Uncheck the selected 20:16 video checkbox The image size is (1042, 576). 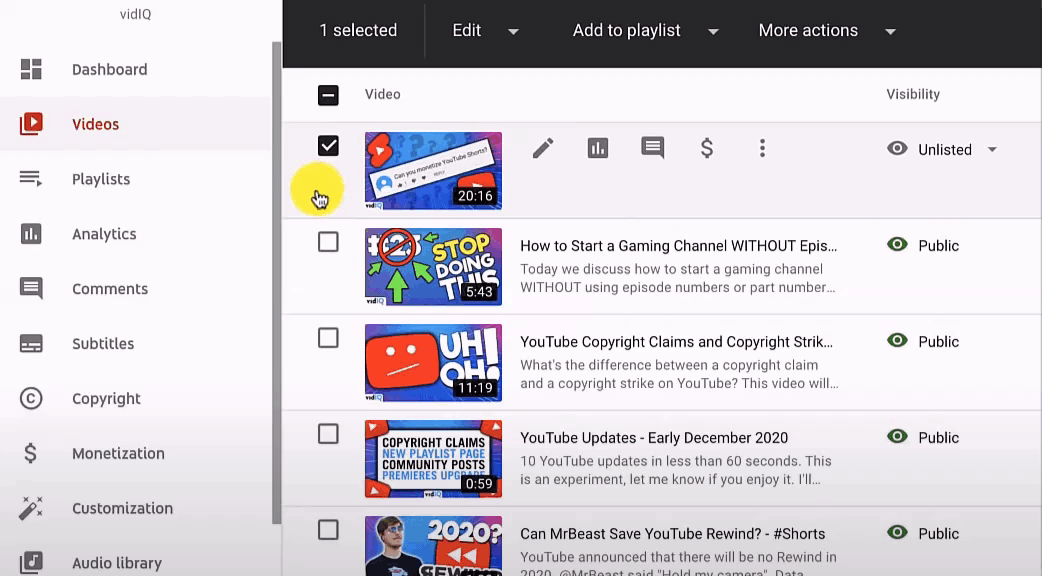[328, 145]
